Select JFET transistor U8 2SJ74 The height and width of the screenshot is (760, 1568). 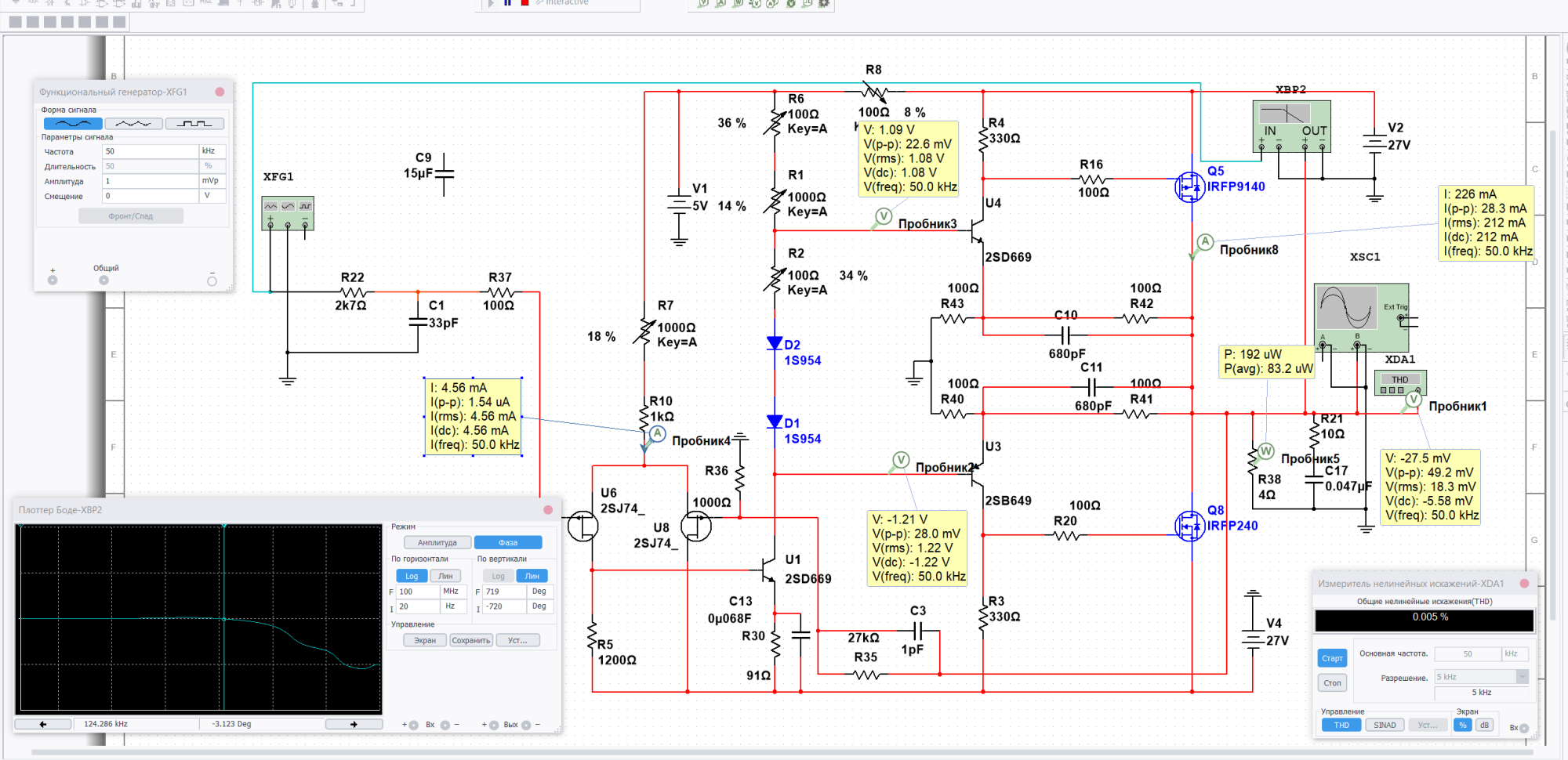point(695,526)
